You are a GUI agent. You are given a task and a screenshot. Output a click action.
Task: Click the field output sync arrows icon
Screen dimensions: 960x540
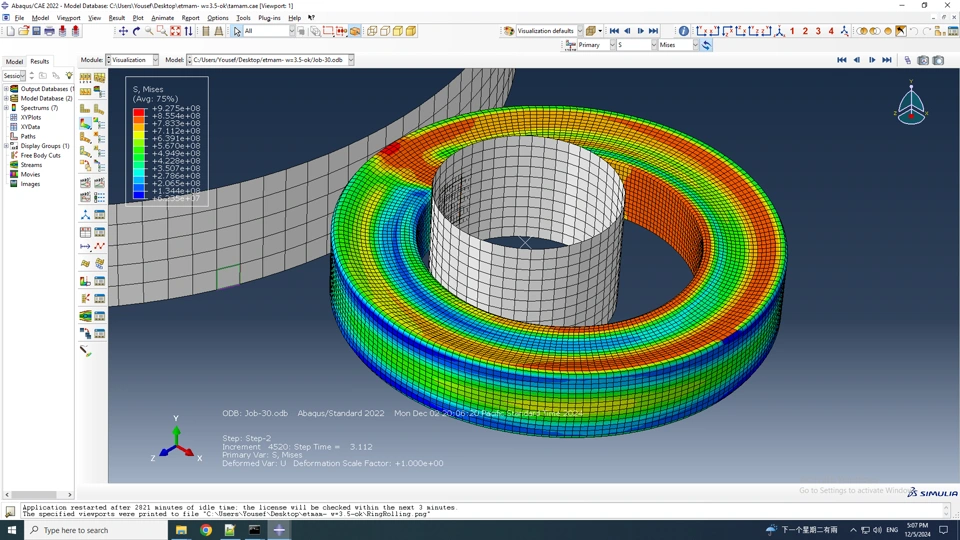[707, 45]
